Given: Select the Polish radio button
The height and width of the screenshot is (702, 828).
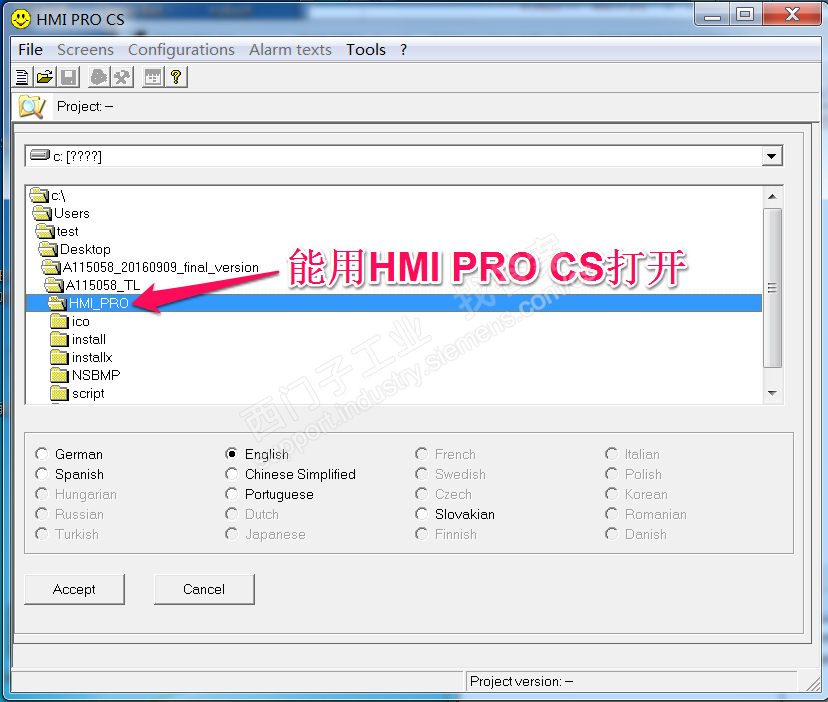Looking at the screenshot, I should click(611, 474).
